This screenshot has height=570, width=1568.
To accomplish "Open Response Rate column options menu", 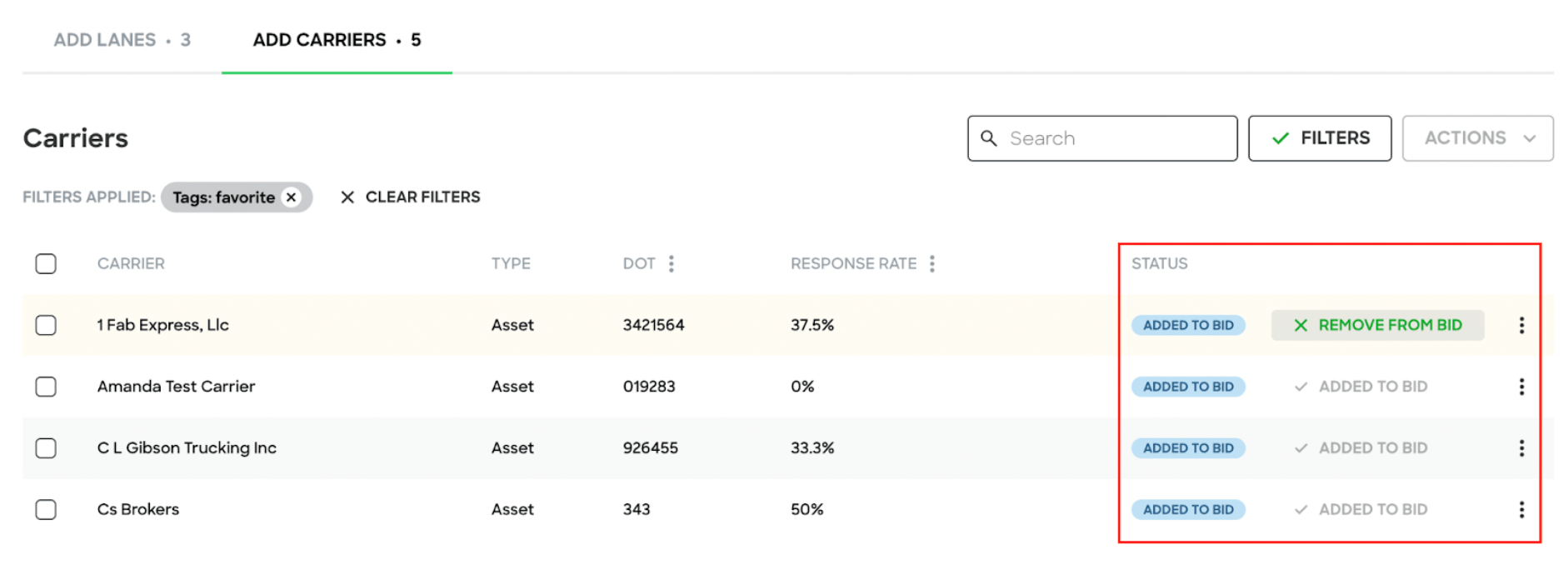I will tap(932, 264).
